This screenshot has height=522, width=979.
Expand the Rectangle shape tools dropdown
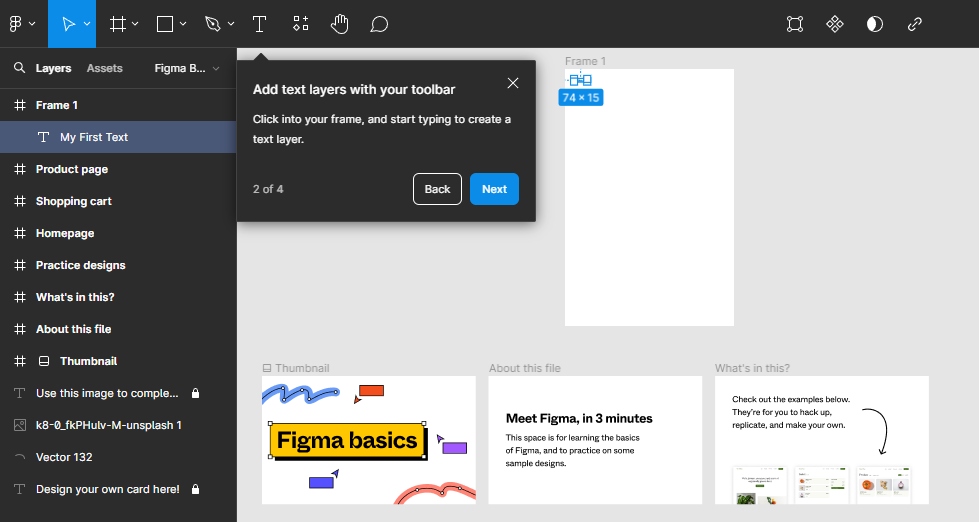click(x=182, y=24)
